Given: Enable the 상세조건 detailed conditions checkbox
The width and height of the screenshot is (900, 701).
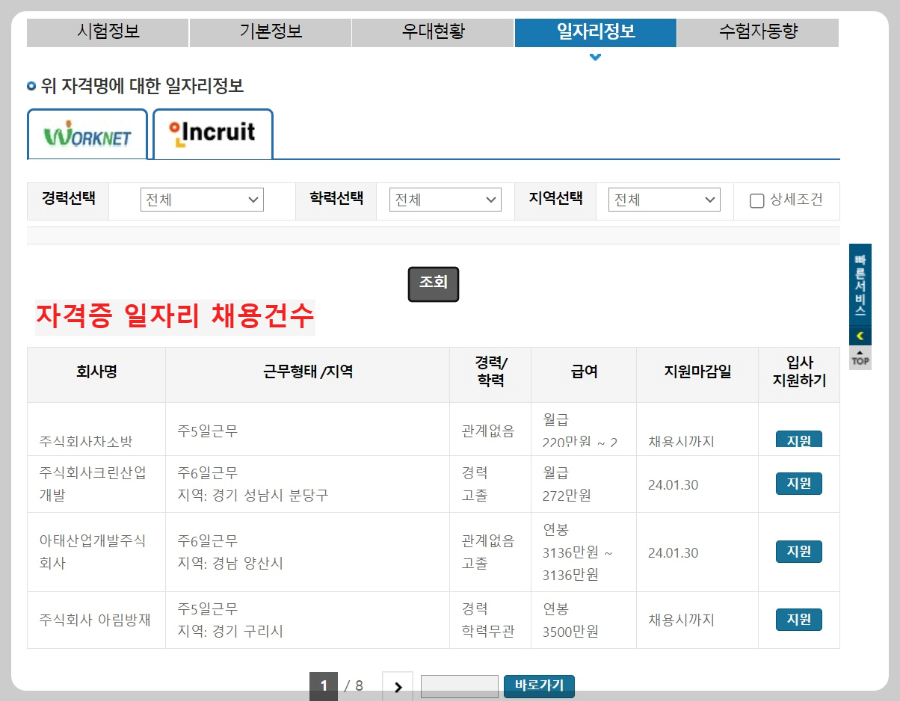Looking at the screenshot, I should coord(756,200).
